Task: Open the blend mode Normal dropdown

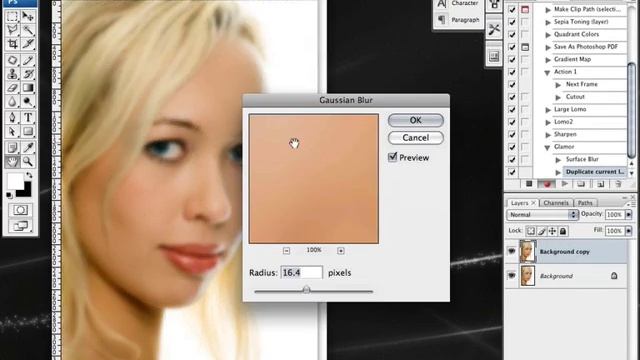Action: (x=542, y=214)
